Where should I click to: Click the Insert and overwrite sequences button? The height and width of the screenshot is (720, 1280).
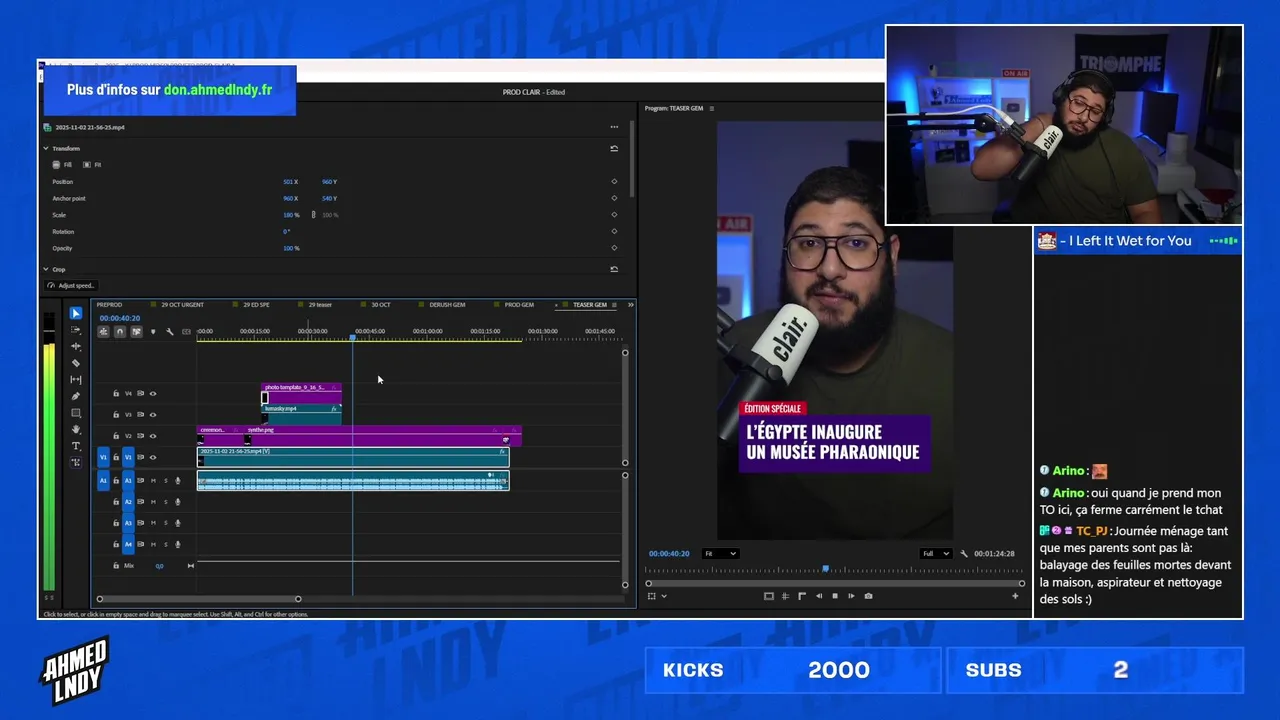click(x=103, y=332)
